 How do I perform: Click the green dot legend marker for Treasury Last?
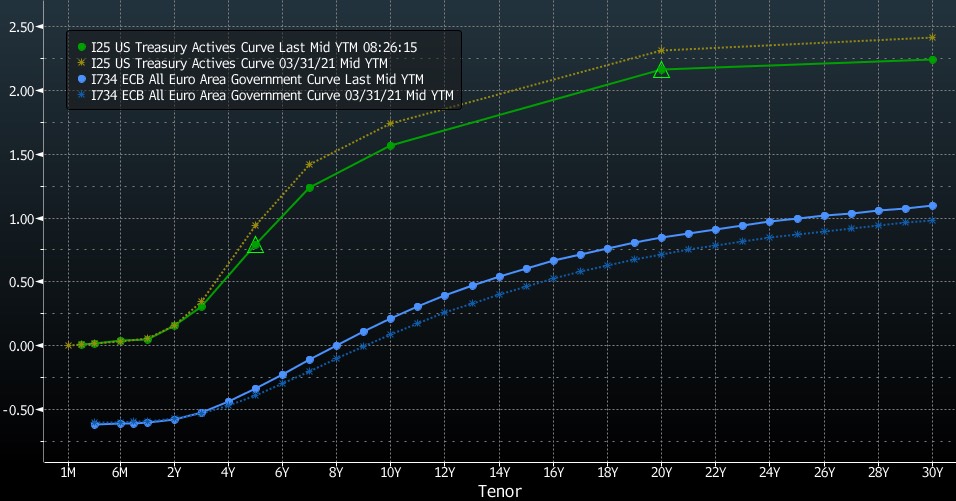82,48
